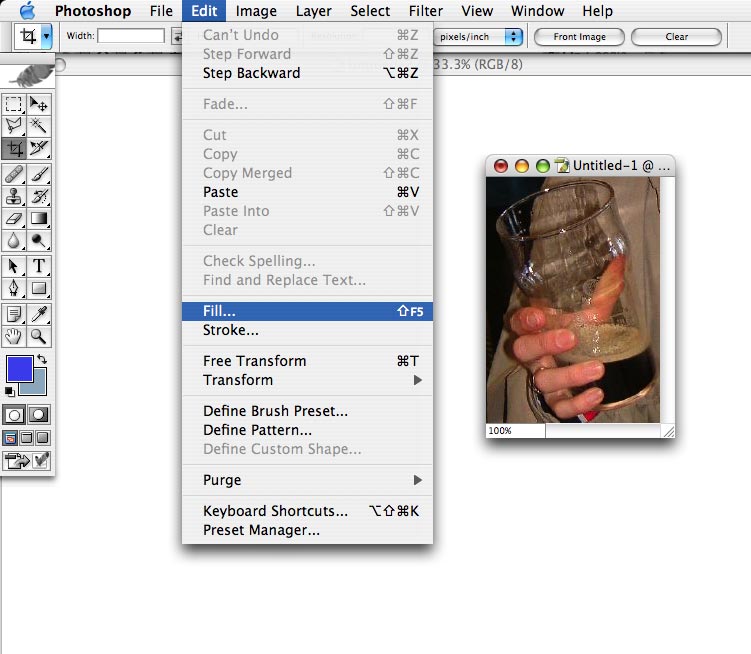Select the Slice tool
Screen dimensions: 751x654
pyautogui.click(x=39, y=149)
